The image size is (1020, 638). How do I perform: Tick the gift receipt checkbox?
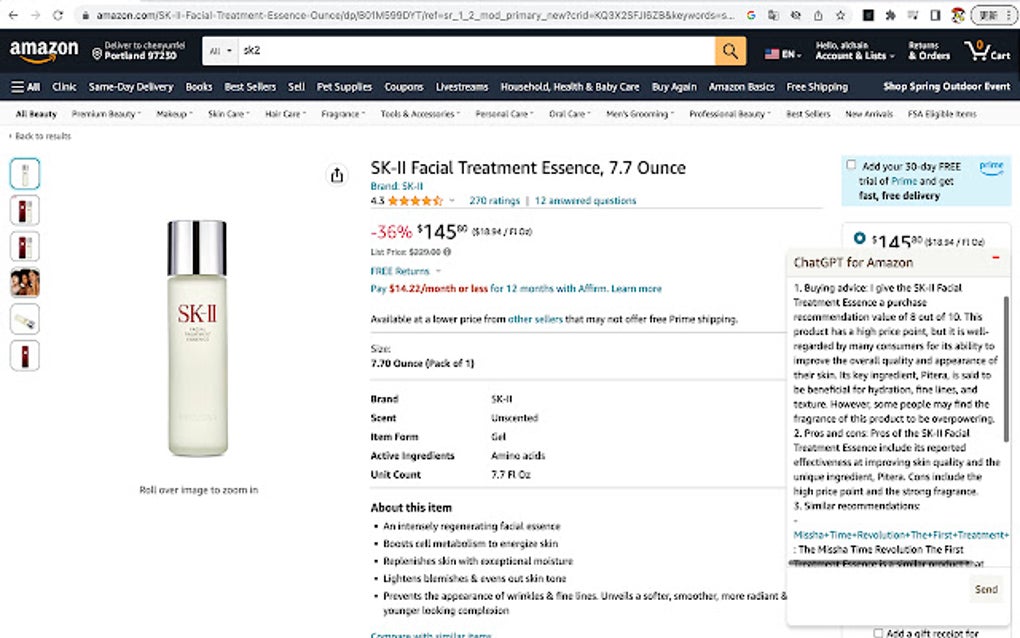coord(878,632)
